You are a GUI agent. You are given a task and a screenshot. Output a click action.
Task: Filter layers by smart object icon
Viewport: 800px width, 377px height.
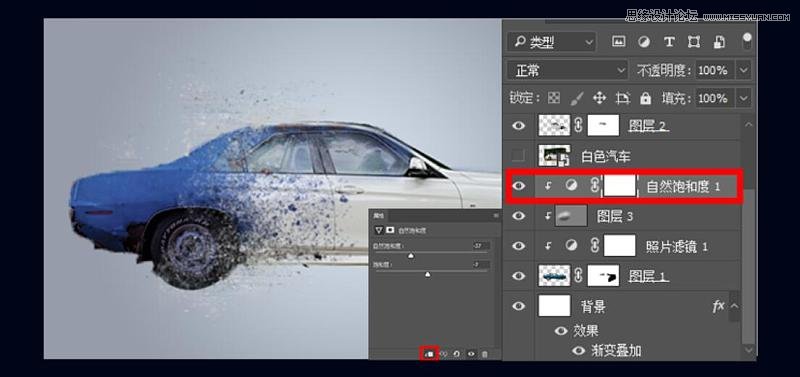(x=719, y=42)
